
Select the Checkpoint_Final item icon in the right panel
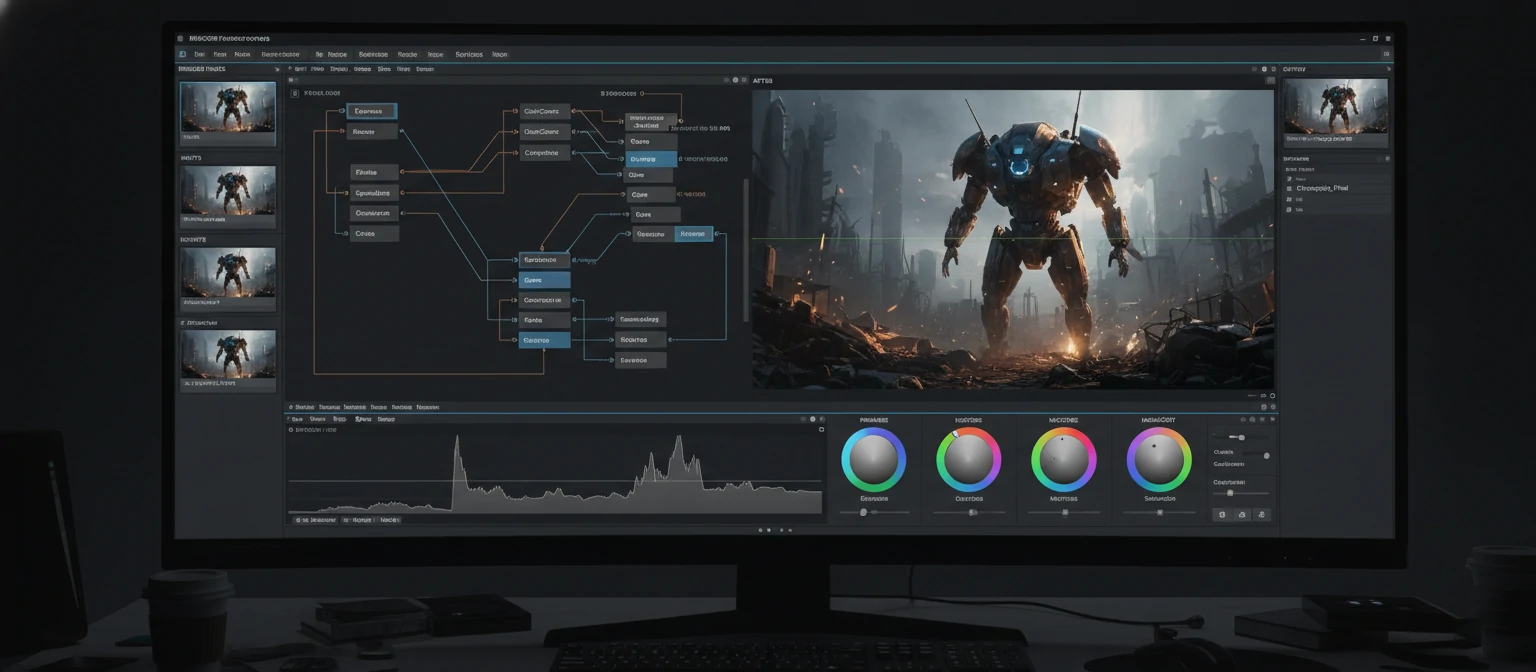coord(1290,189)
